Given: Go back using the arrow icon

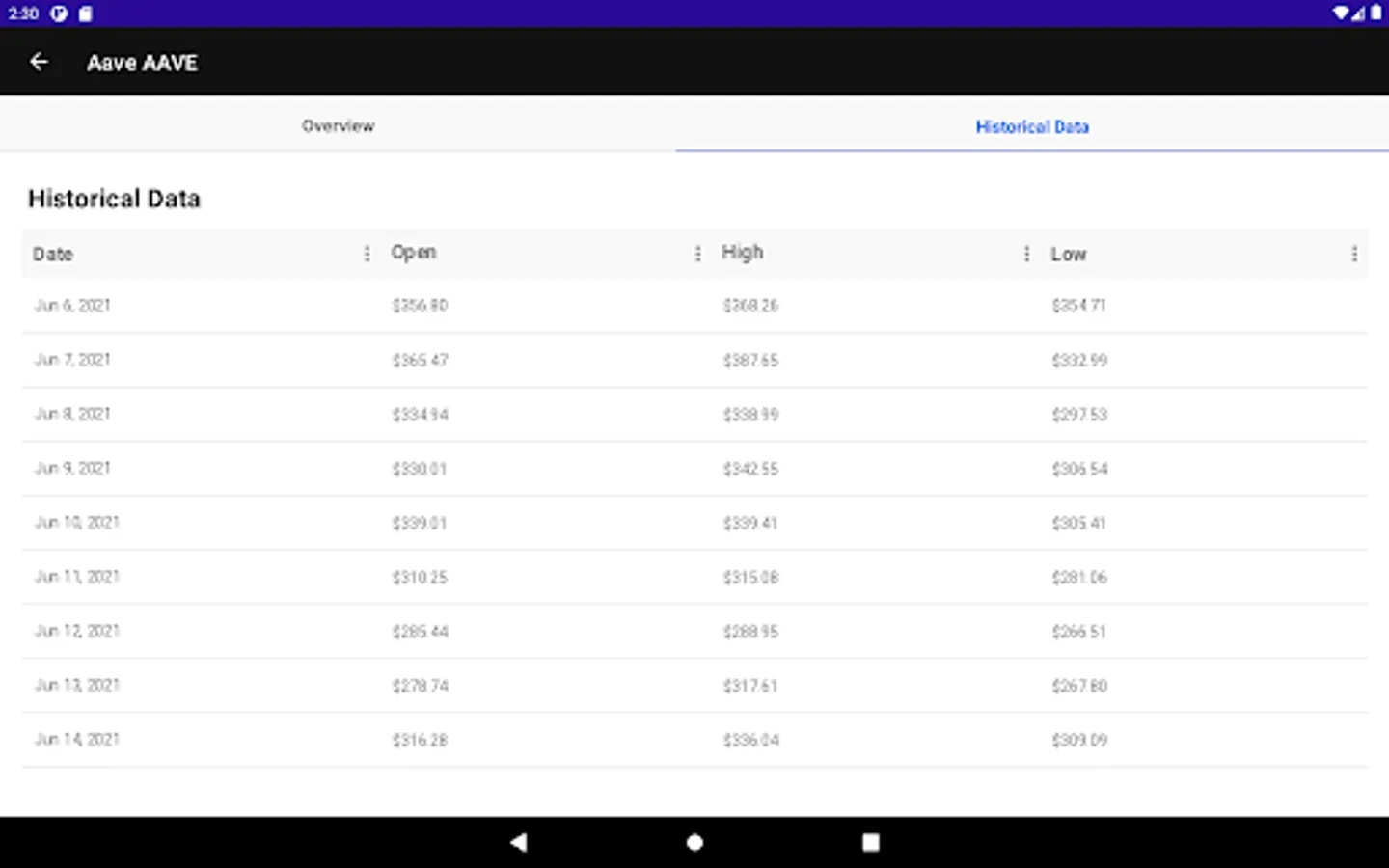Looking at the screenshot, I should click(39, 62).
